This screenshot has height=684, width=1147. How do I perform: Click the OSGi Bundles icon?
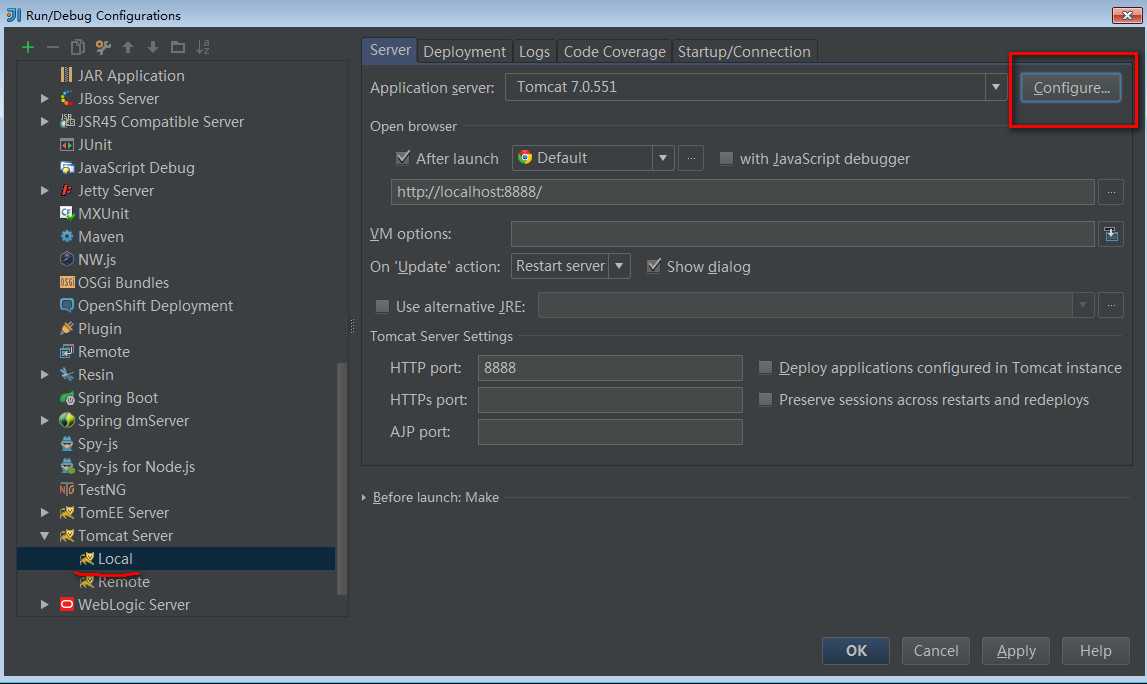[x=67, y=282]
